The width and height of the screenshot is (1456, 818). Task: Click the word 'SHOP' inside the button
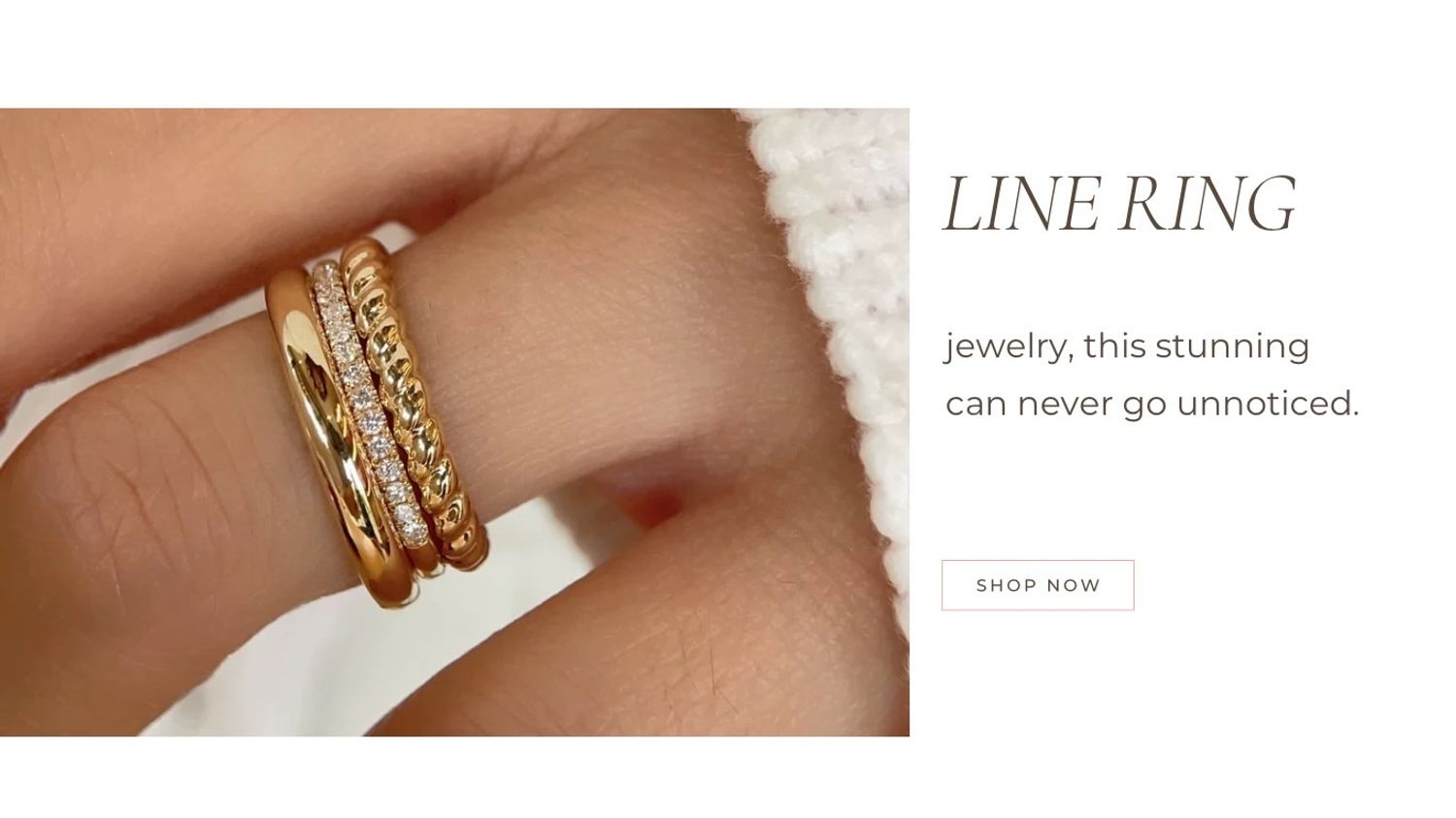click(1008, 585)
